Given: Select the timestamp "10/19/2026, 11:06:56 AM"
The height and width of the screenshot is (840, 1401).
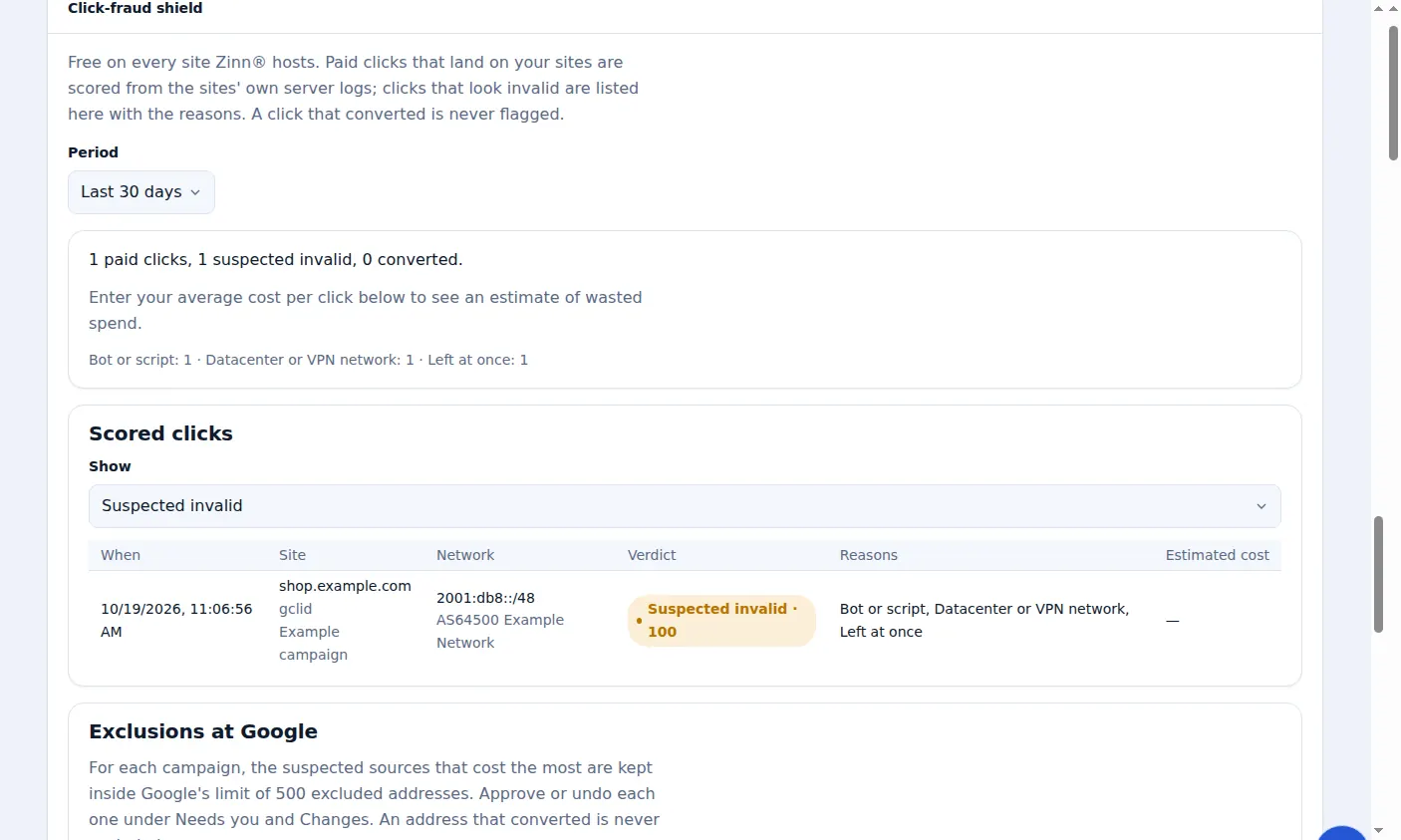Looking at the screenshot, I should pyautogui.click(x=176, y=620).
